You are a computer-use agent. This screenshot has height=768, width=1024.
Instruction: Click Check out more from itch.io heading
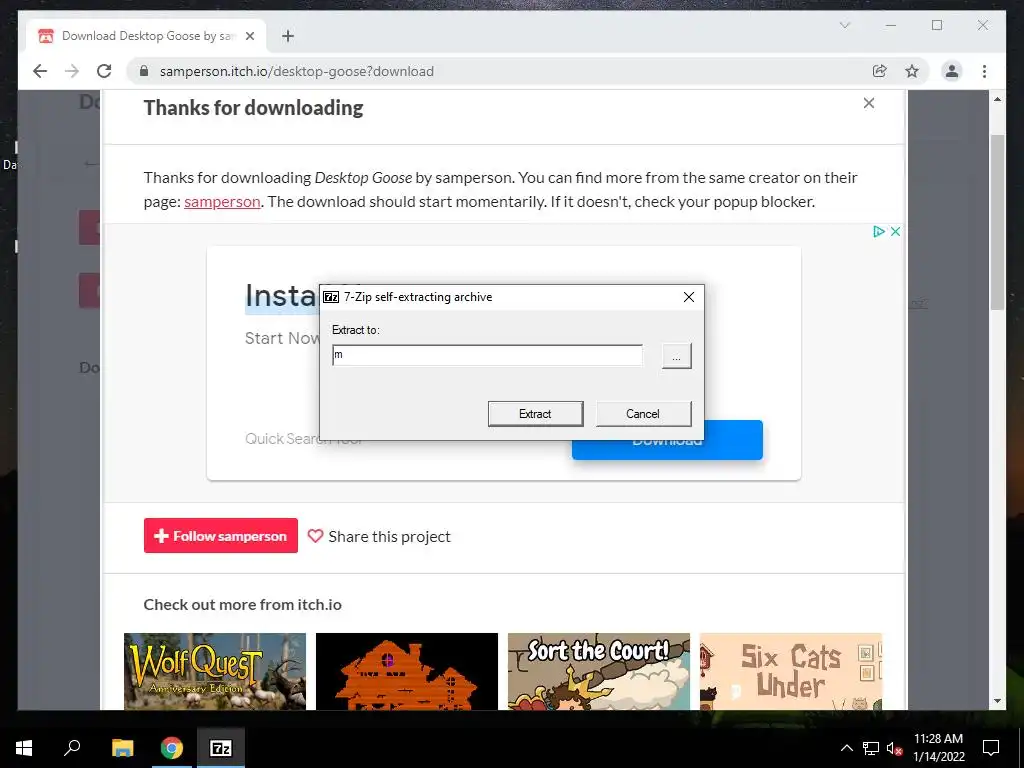(242, 605)
